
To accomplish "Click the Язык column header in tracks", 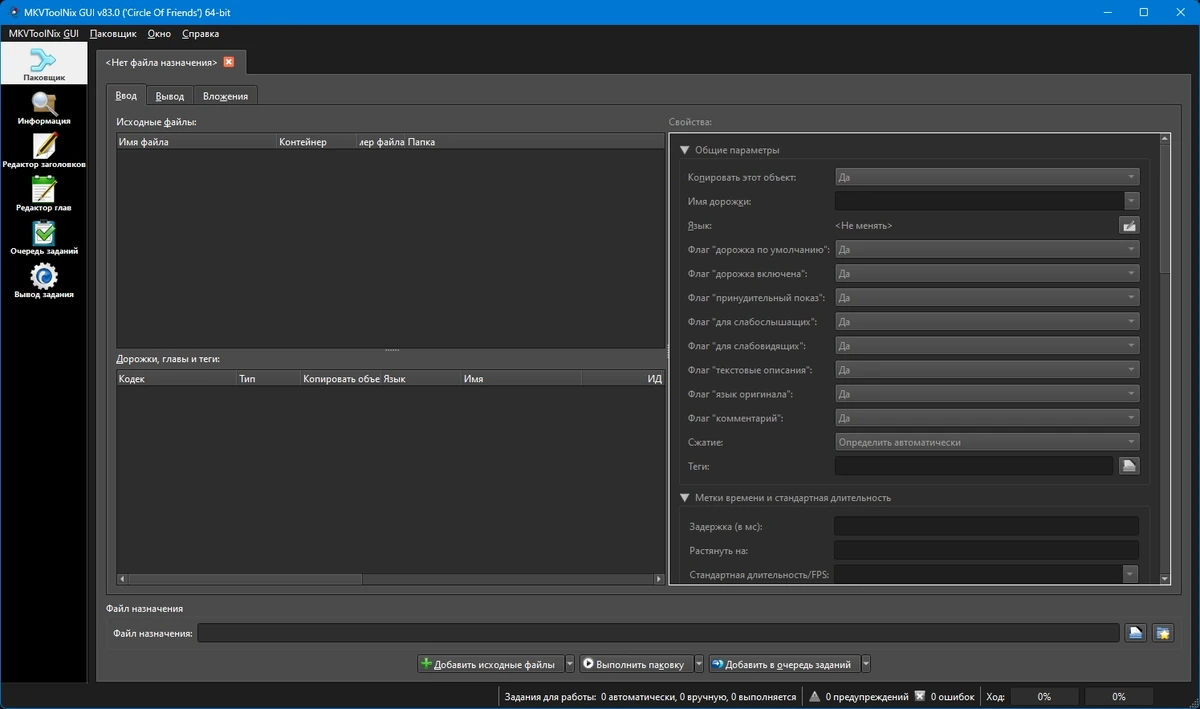I will 421,380.
